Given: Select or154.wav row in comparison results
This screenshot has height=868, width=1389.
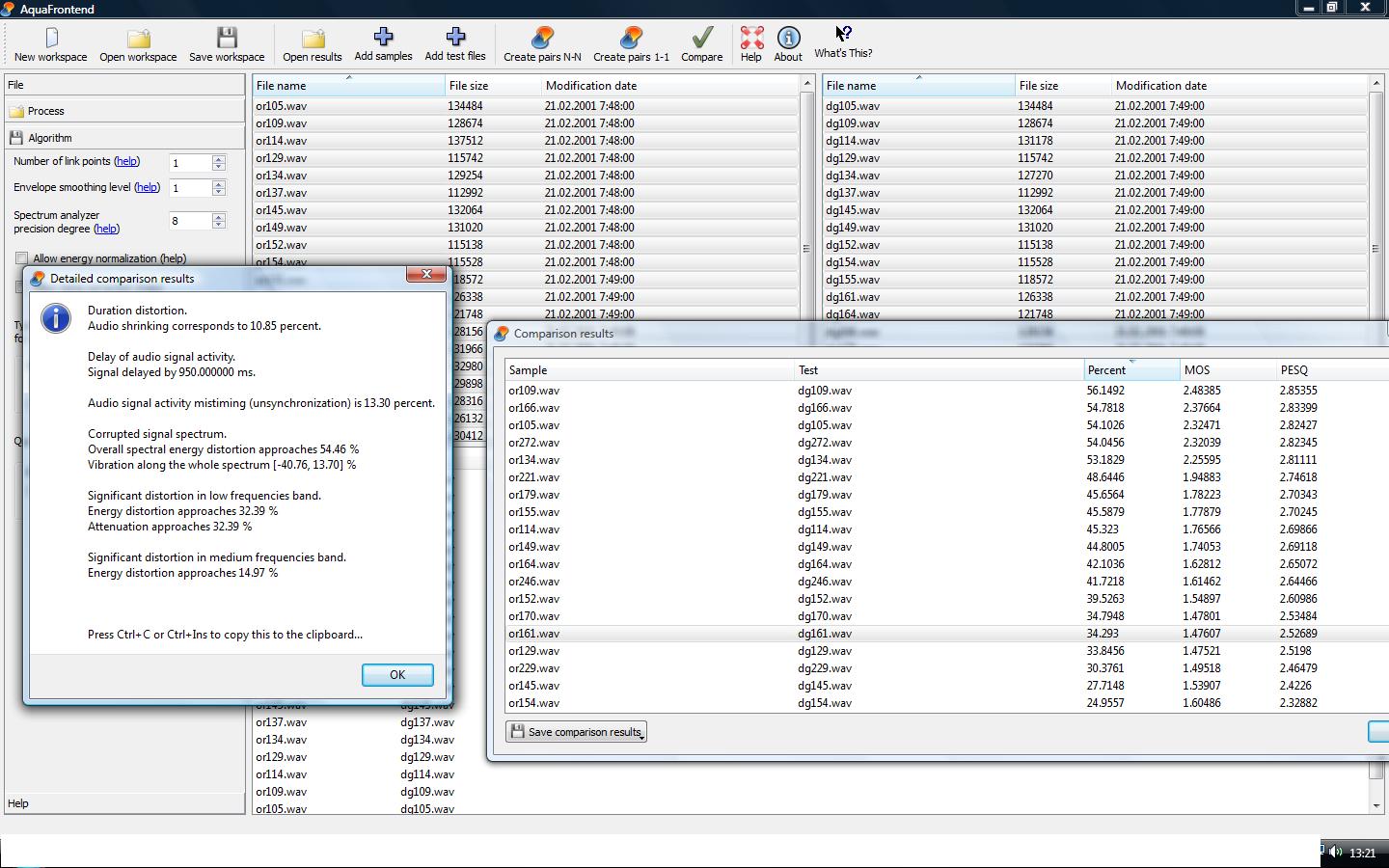Looking at the screenshot, I should [x=947, y=703].
